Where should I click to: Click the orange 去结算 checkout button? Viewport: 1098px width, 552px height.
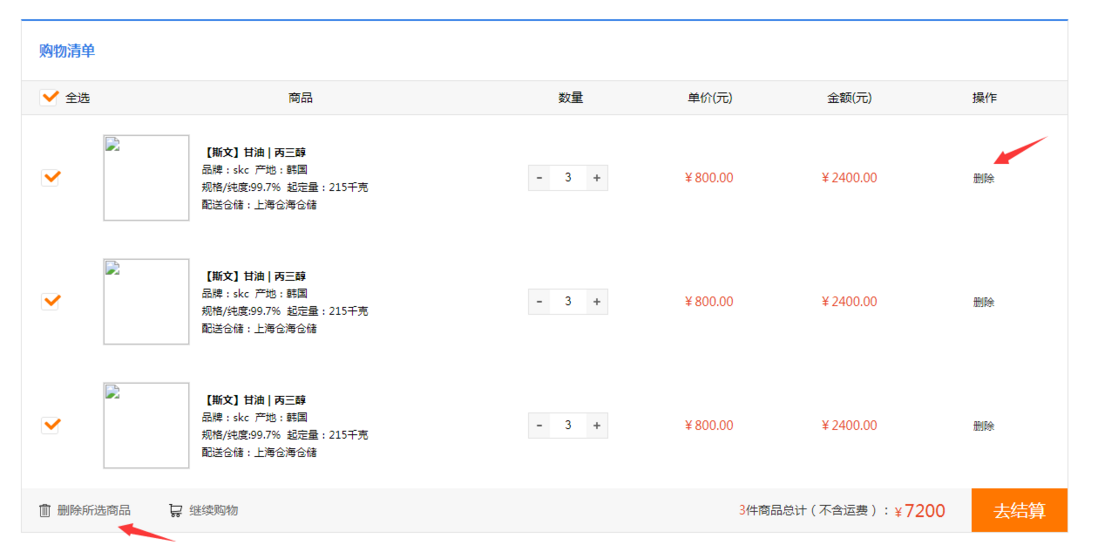tap(1019, 511)
